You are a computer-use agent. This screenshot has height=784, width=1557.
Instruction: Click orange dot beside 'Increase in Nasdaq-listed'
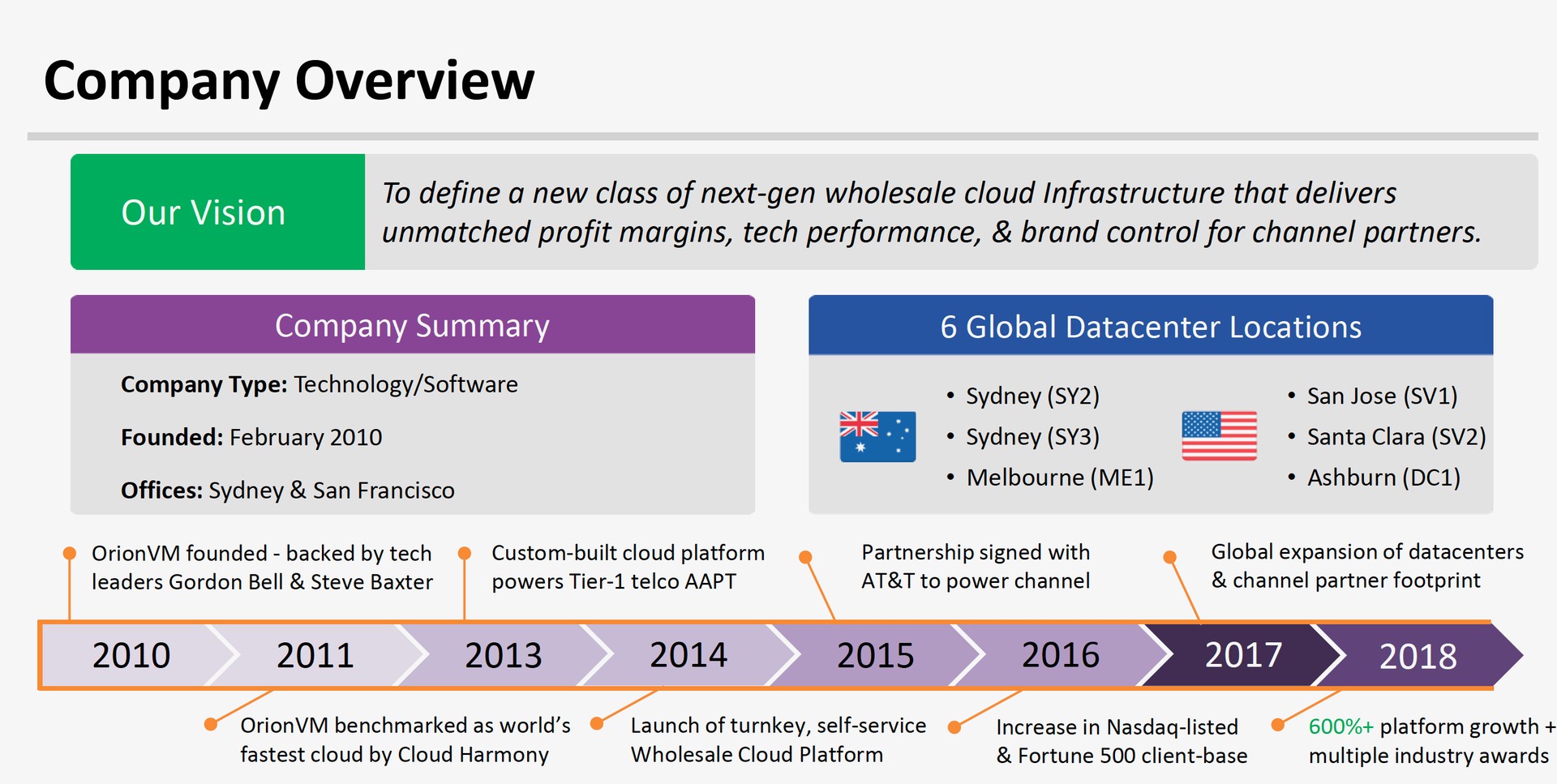[x=955, y=727]
